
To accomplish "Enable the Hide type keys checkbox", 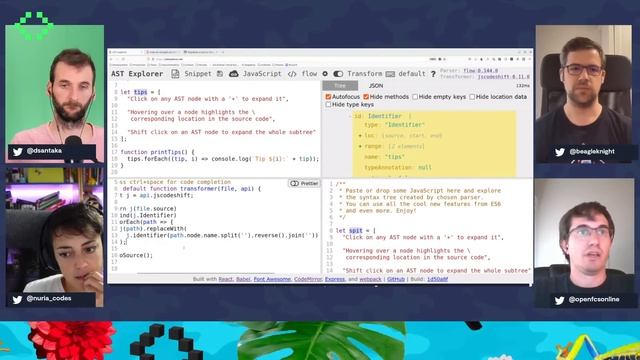I will click(x=328, y=104).
